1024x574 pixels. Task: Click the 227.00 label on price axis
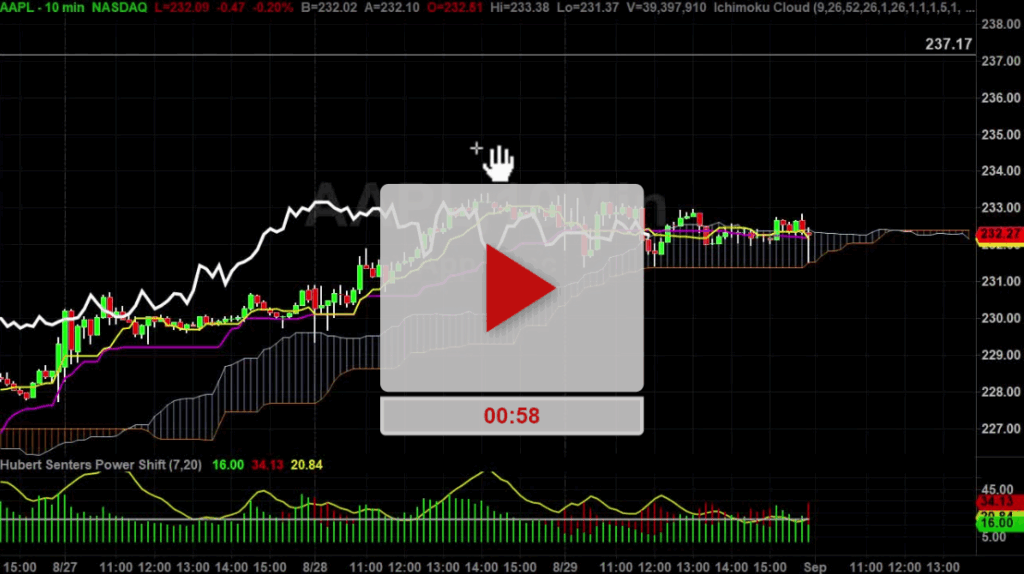pos(999,429)
